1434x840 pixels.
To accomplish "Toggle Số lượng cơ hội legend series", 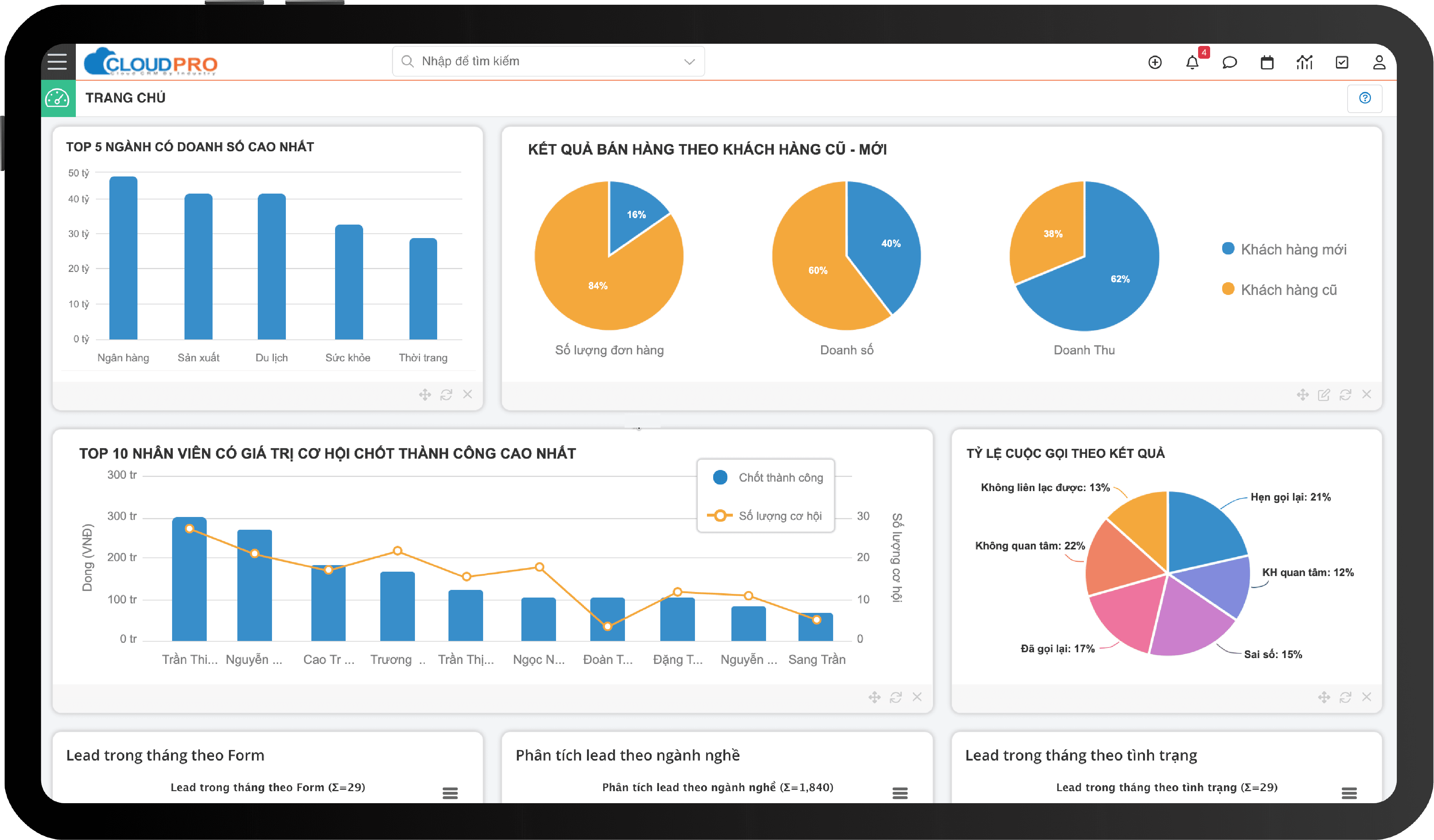I will click(780, 516).
